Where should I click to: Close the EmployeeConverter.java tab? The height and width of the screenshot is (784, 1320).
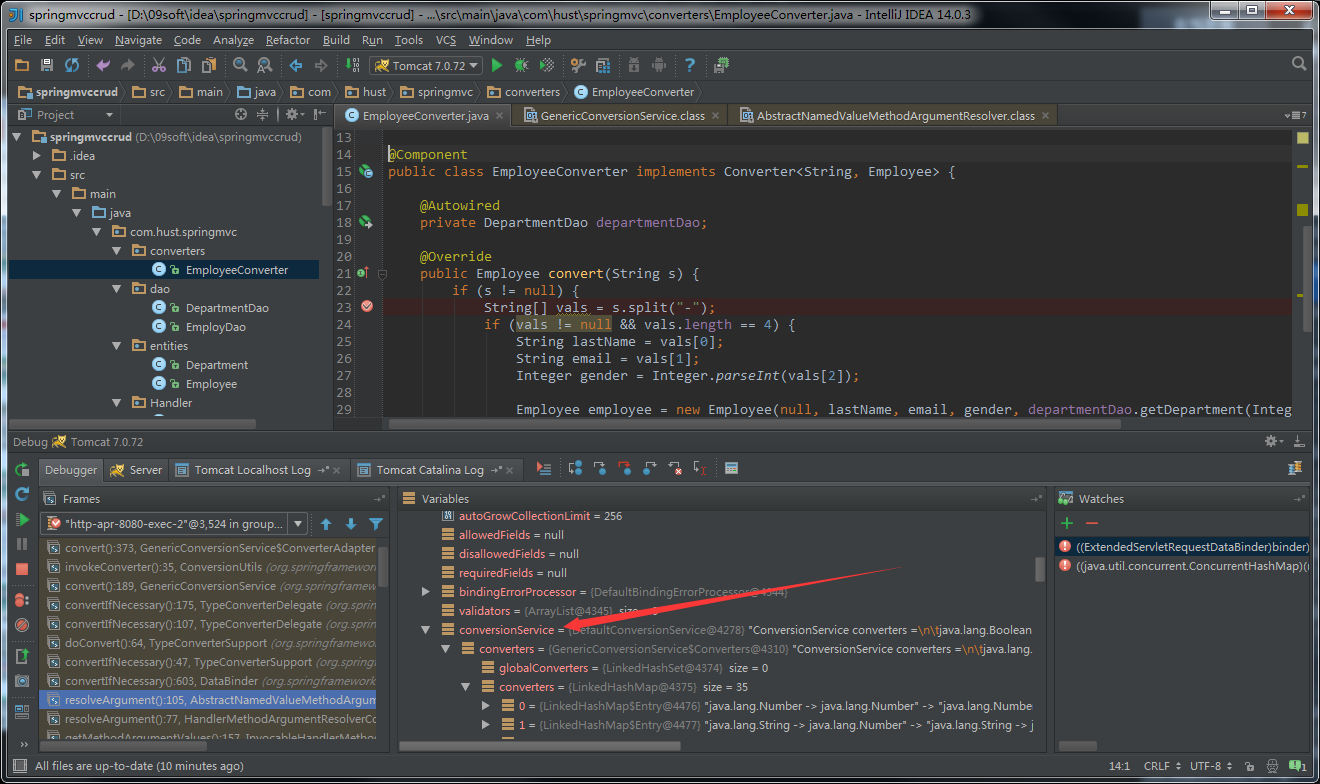(x=501, y=116)
